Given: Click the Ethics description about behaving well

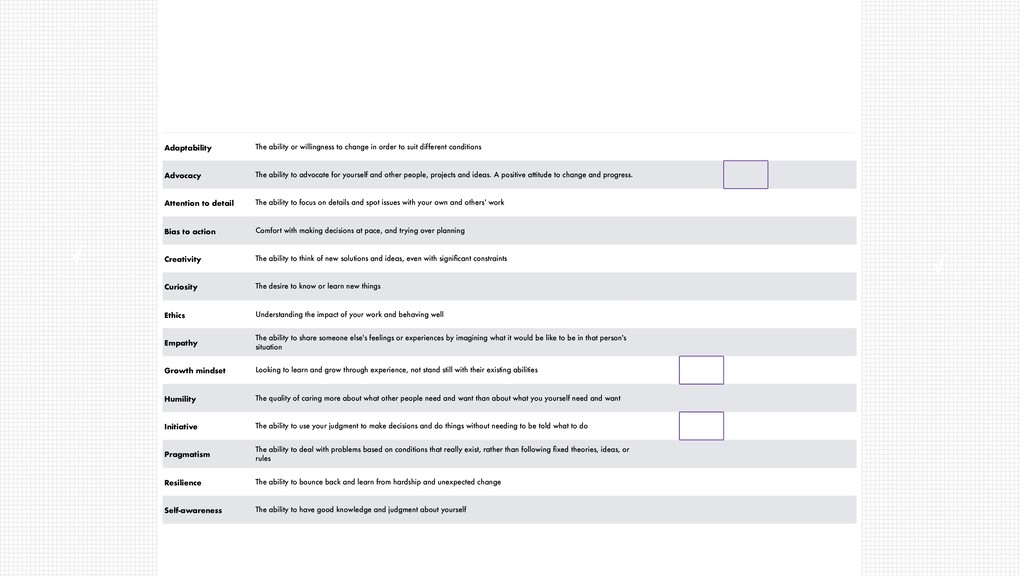Looking at the screenshot, I should tap(349, 314).
